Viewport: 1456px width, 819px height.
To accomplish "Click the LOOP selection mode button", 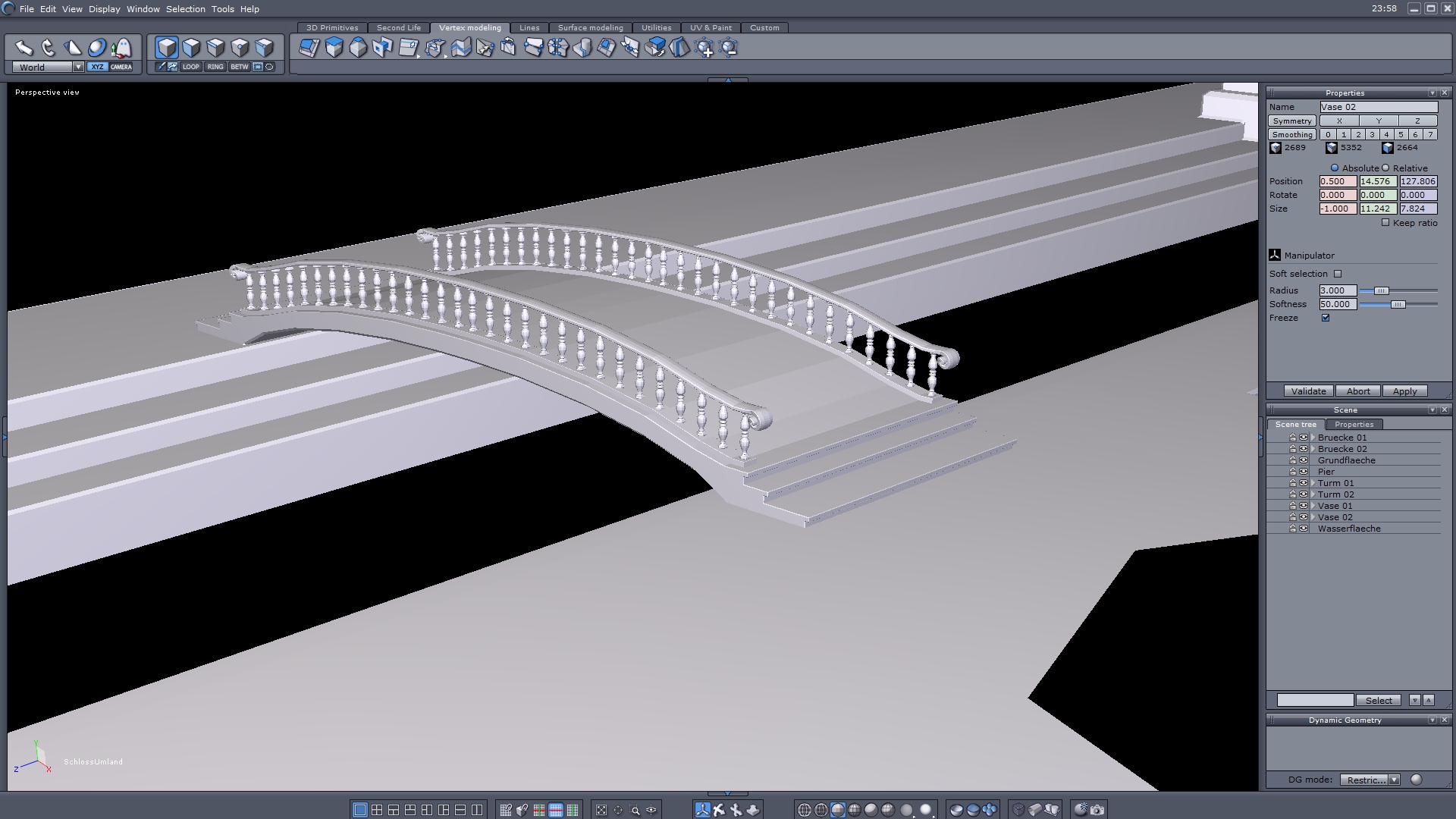I will pos(190,67).
